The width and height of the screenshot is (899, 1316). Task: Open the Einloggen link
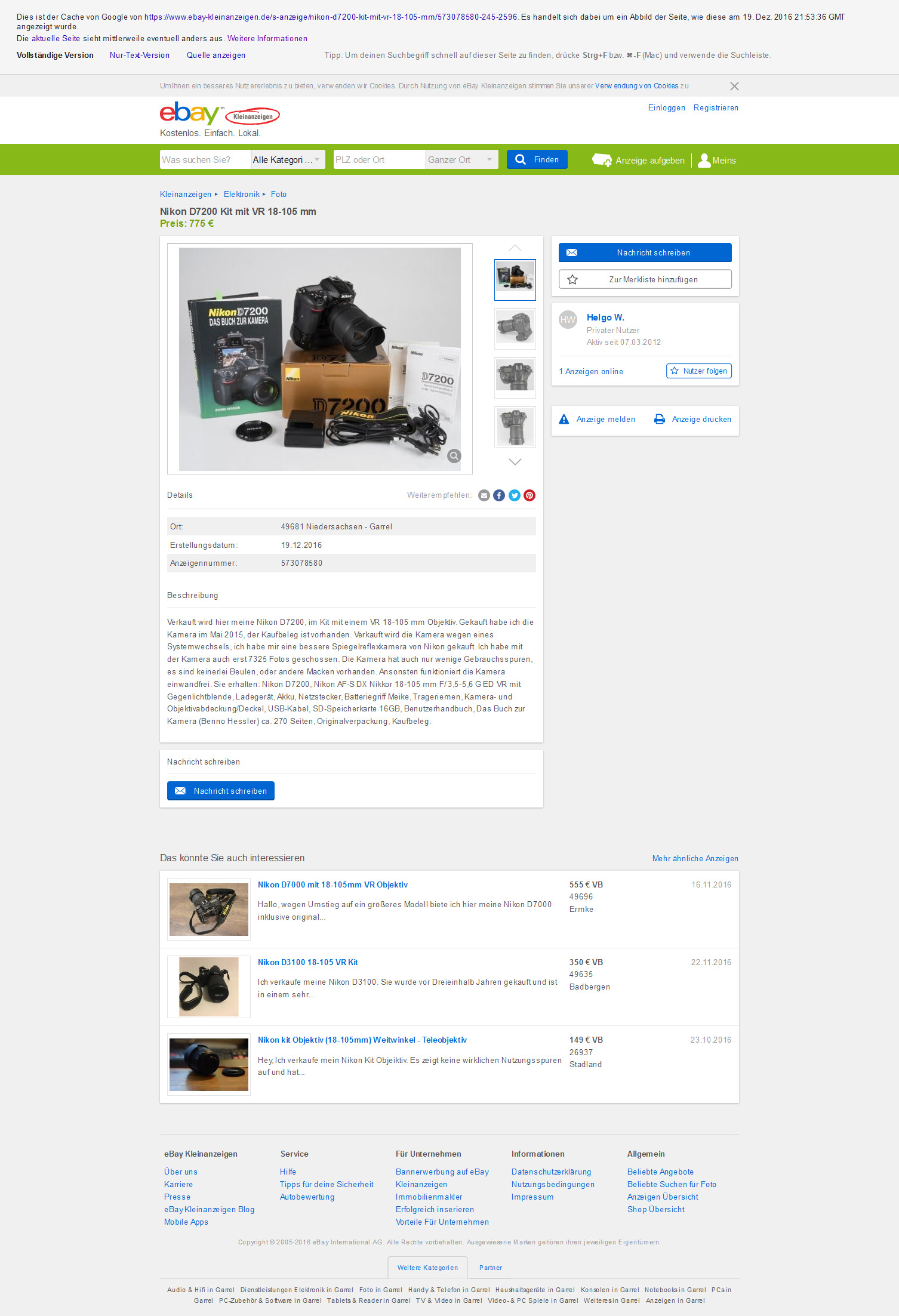[667, 108]
